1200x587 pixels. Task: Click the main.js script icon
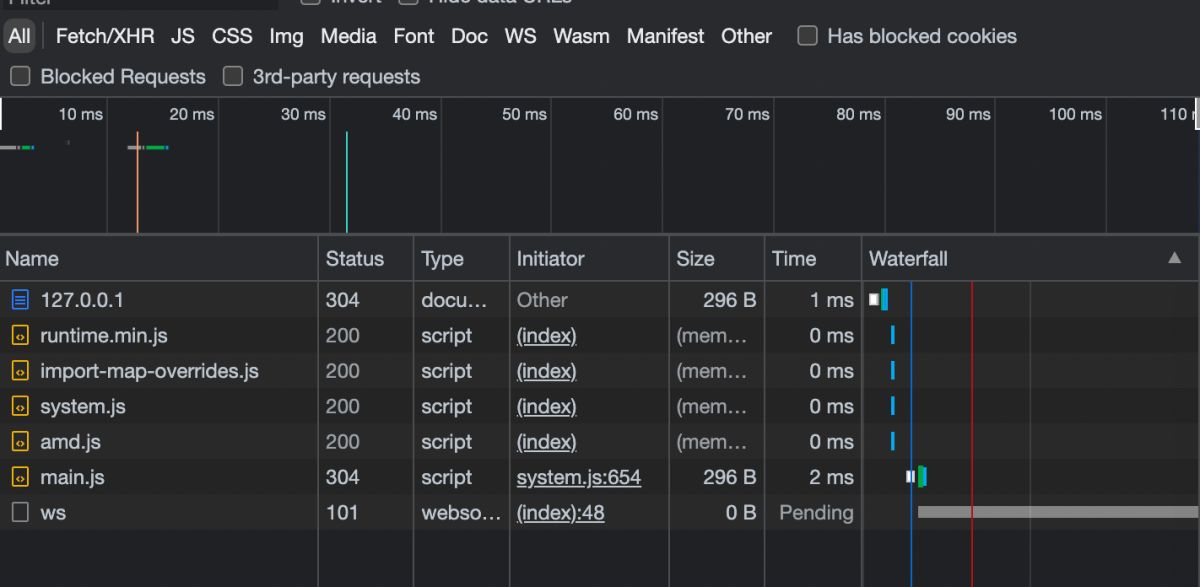[20, 478]
